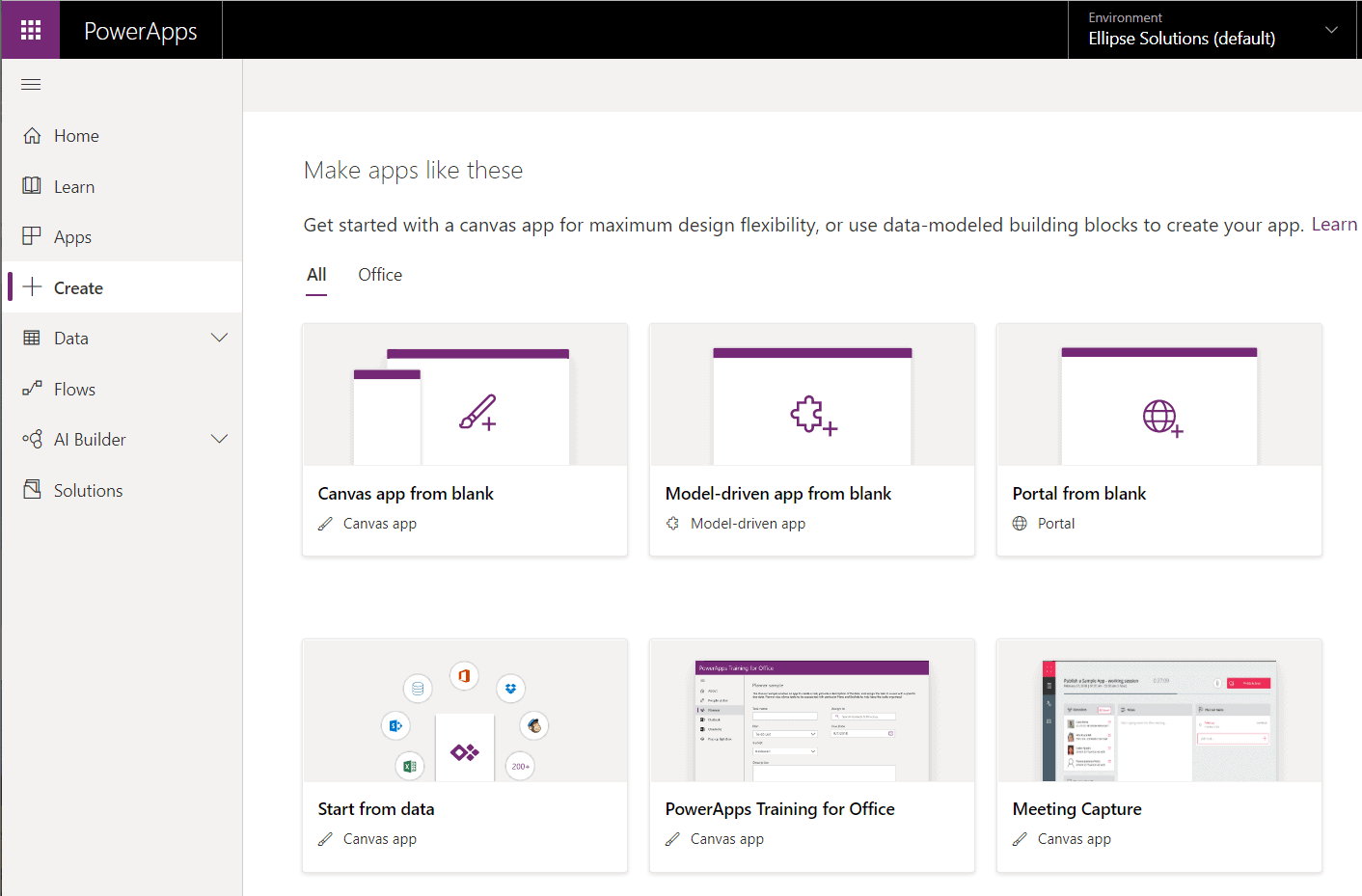This screenshot has width=1362, height=896.
Task: Open the Start from data card title
Action: pyautogui.click(x=376, y=809)
